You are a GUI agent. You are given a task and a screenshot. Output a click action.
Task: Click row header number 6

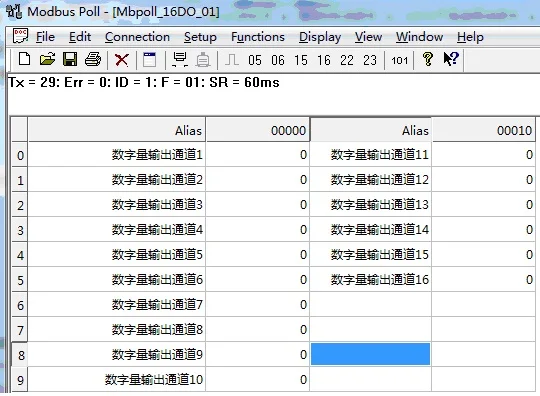coord(20,305)
